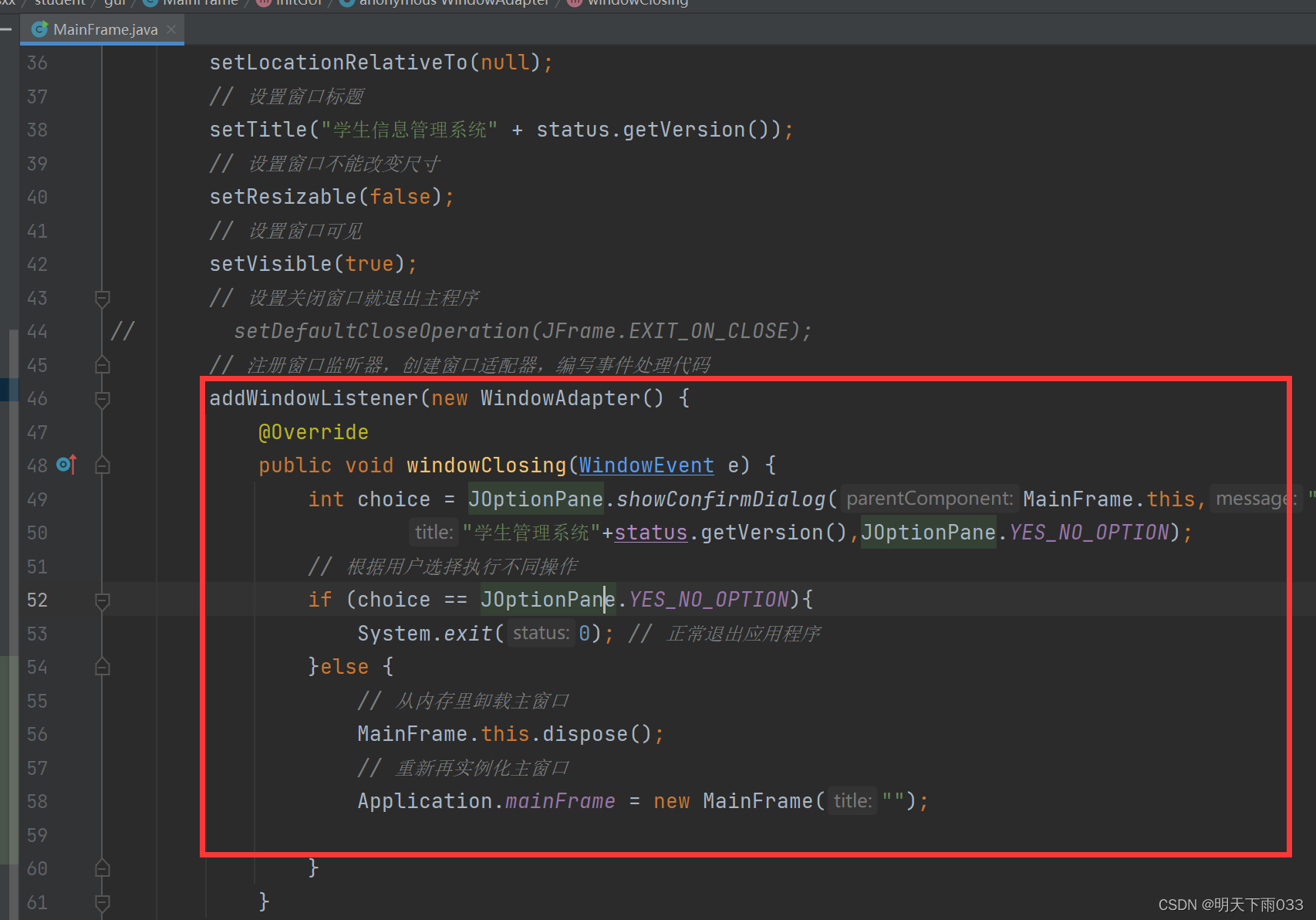
Task: Collapse the windowClosing method at line 48
Action: tap(102, 465)
